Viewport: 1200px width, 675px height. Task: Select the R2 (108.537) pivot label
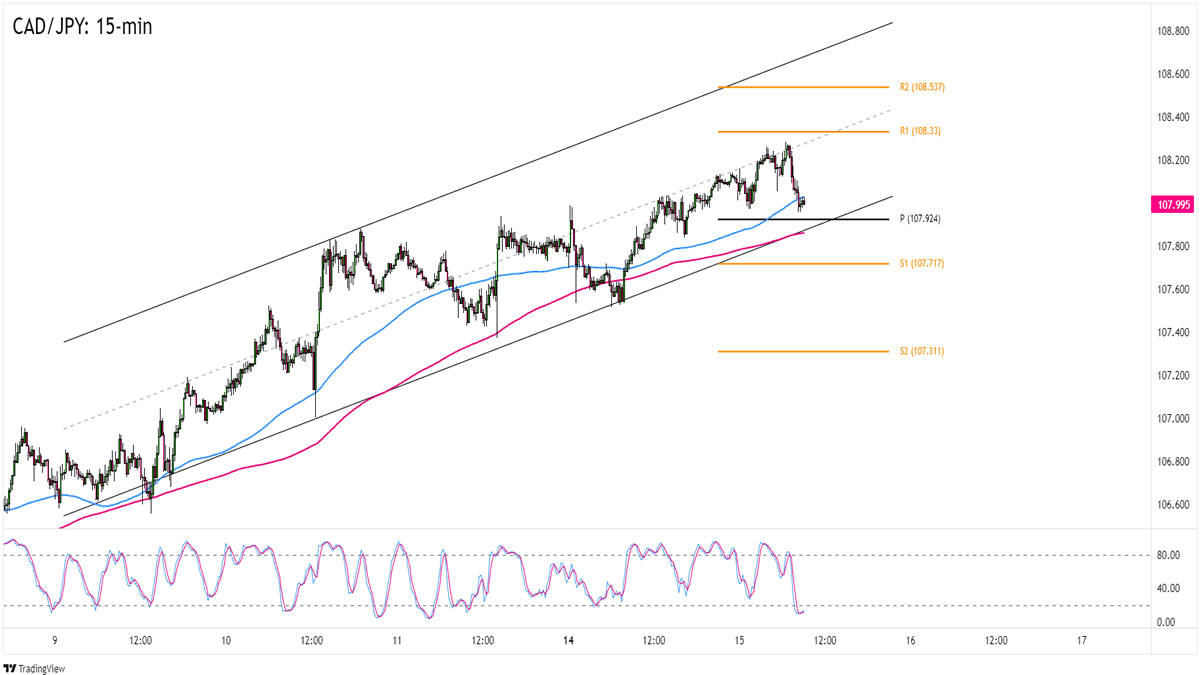tap(921, 87)
